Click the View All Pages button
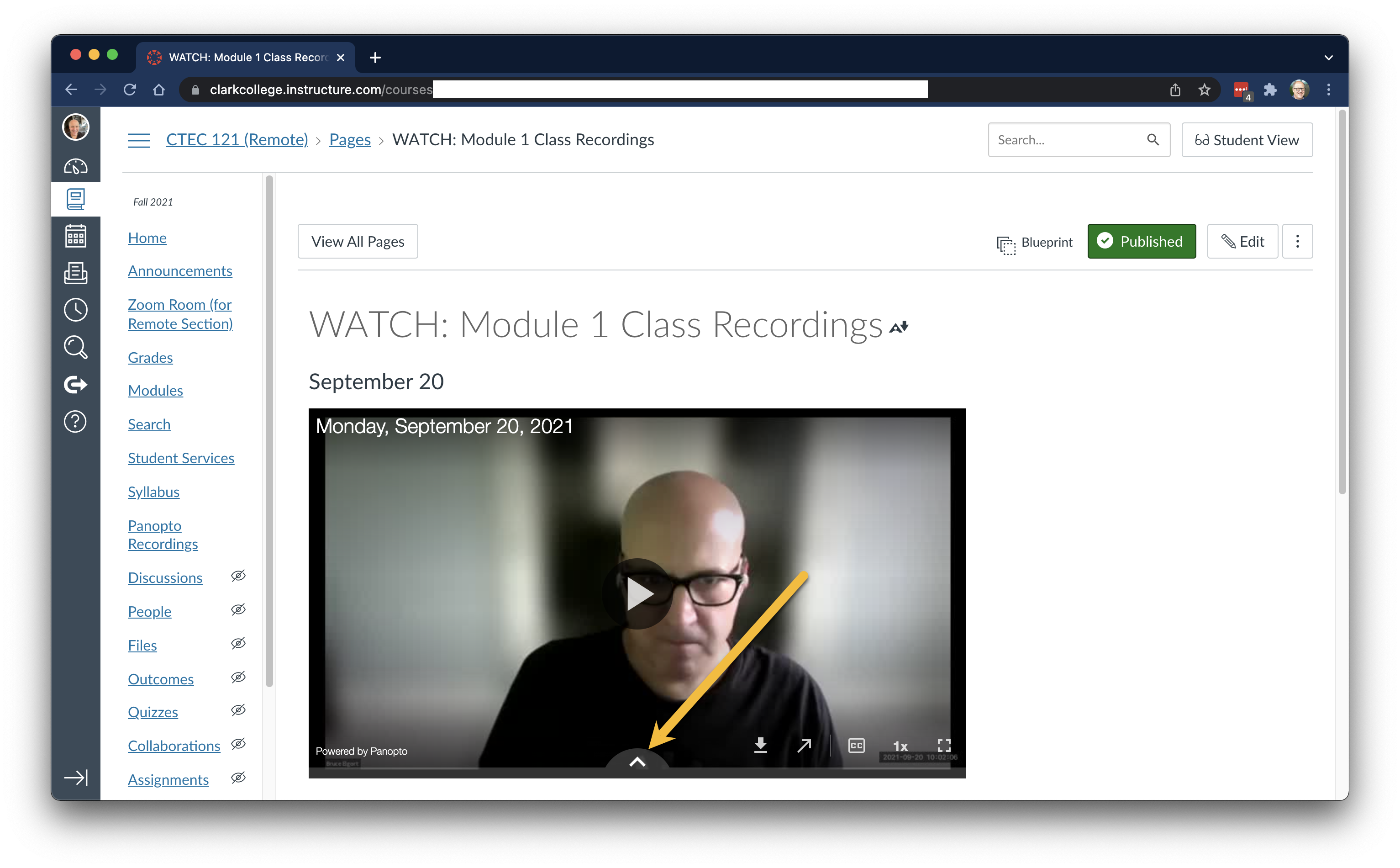Viewport: 1400px width, 868px height. click(358, 242)
